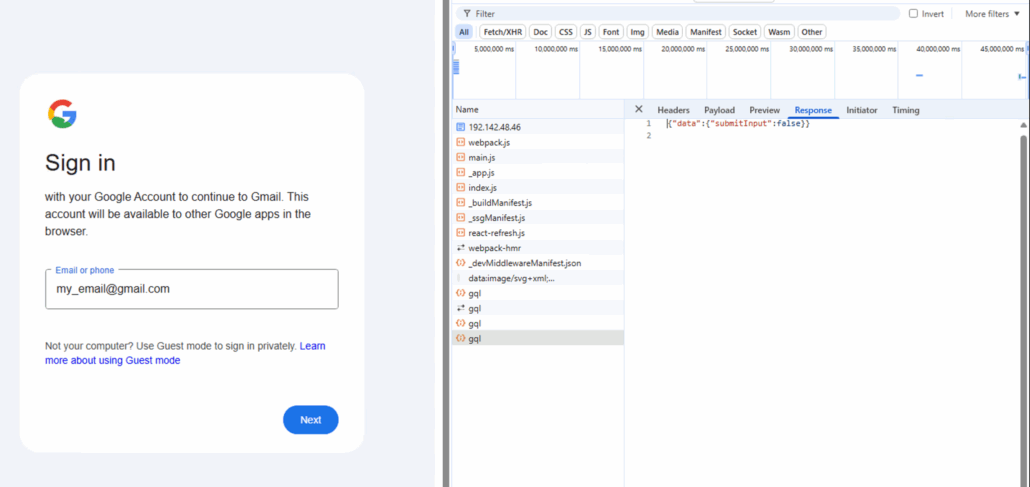Select the webpack-hmr websocket request
Image resolution: width=1030 pixels, height=487 pixels.
[x=494, y=248]
